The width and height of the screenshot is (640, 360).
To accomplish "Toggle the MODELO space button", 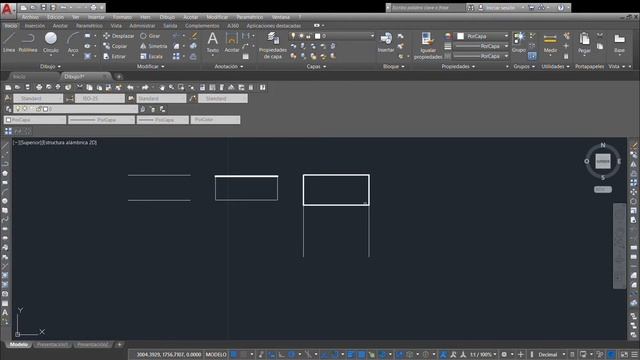I will click(x=216, y=354).
